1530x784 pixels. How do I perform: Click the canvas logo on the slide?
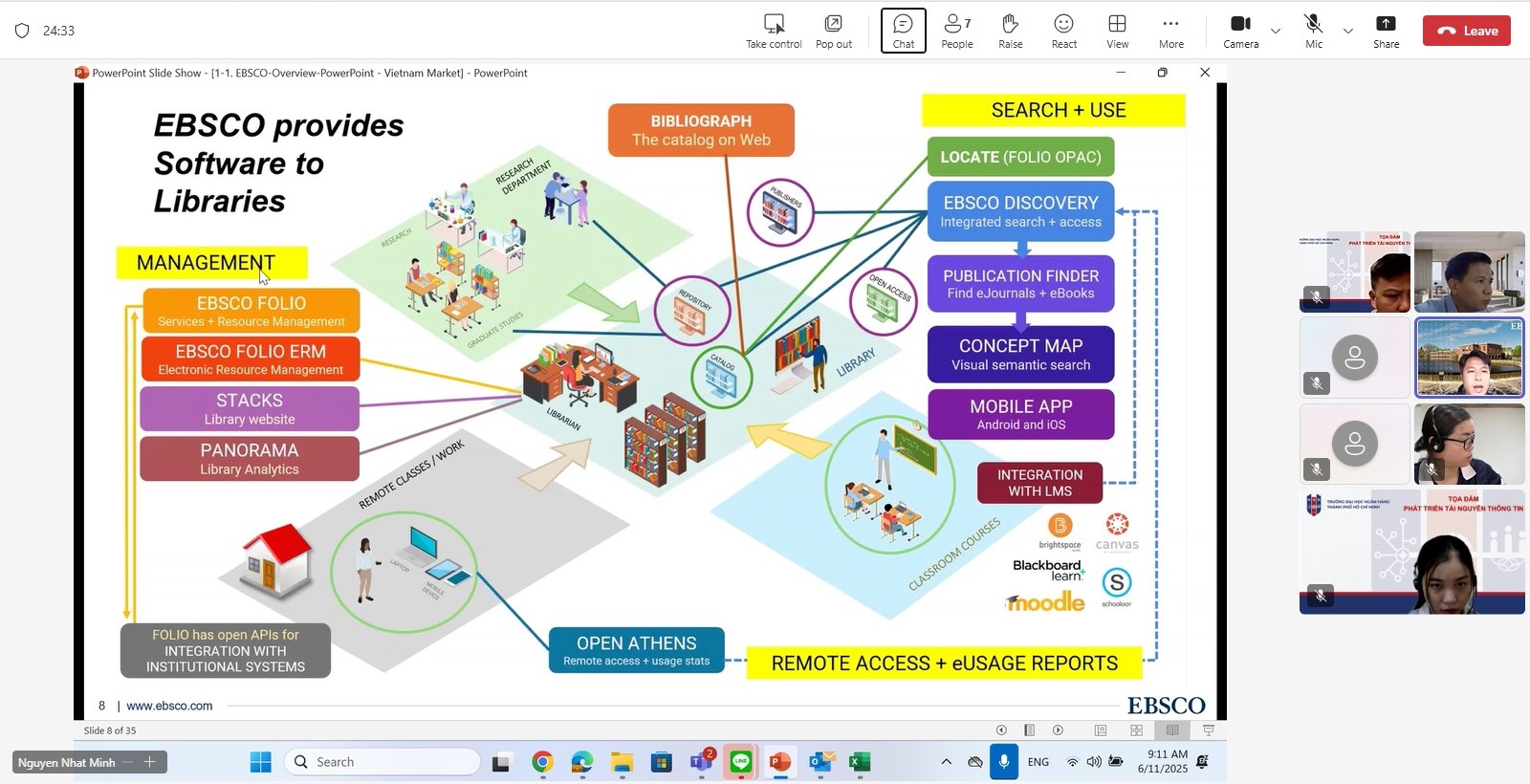pyautogui.click(x=1117, y=533)
